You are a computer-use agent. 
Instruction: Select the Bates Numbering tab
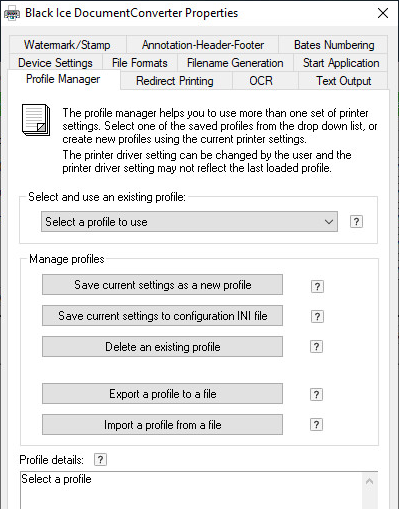coord(334,45)
